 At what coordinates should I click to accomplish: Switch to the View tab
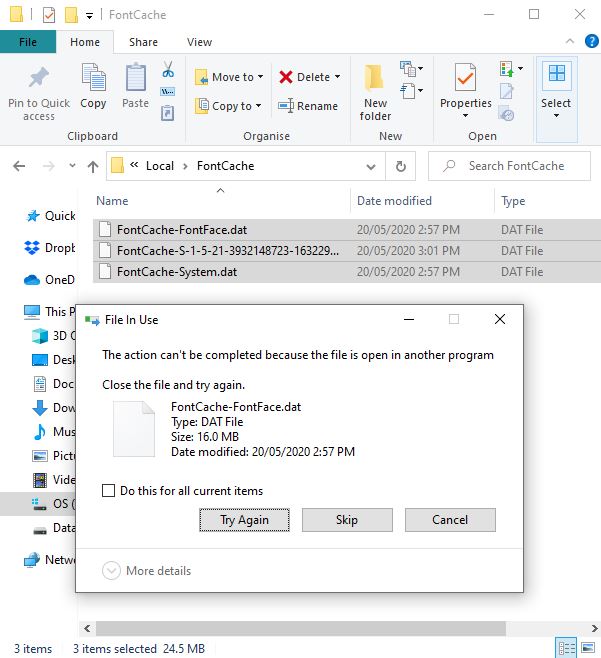[199, 42]
